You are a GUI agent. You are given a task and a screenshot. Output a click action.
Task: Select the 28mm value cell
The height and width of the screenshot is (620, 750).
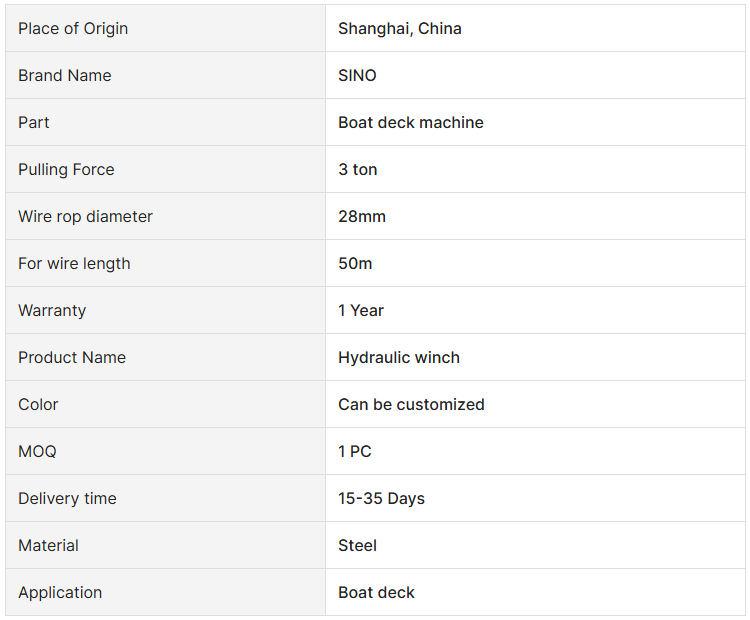tap(362, 216)
